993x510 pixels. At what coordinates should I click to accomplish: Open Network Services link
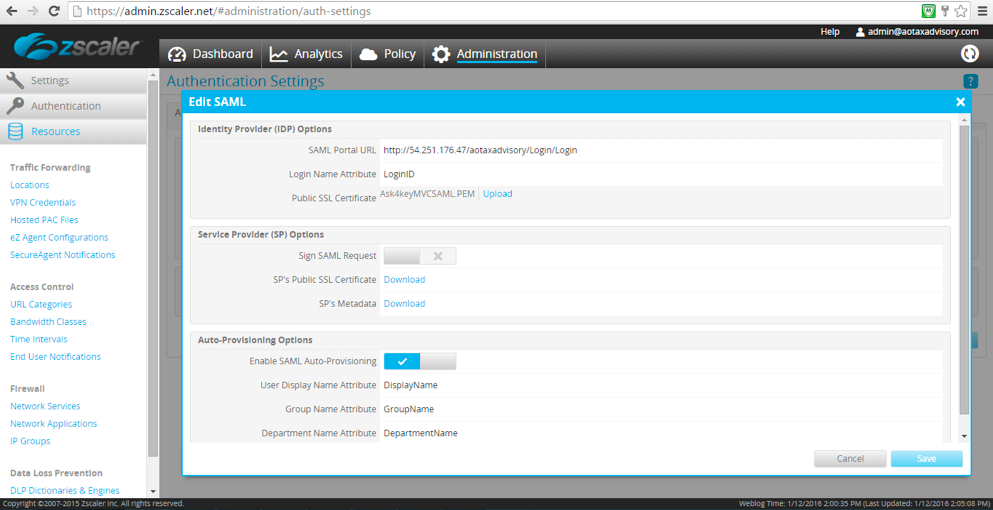pos(45,406)
